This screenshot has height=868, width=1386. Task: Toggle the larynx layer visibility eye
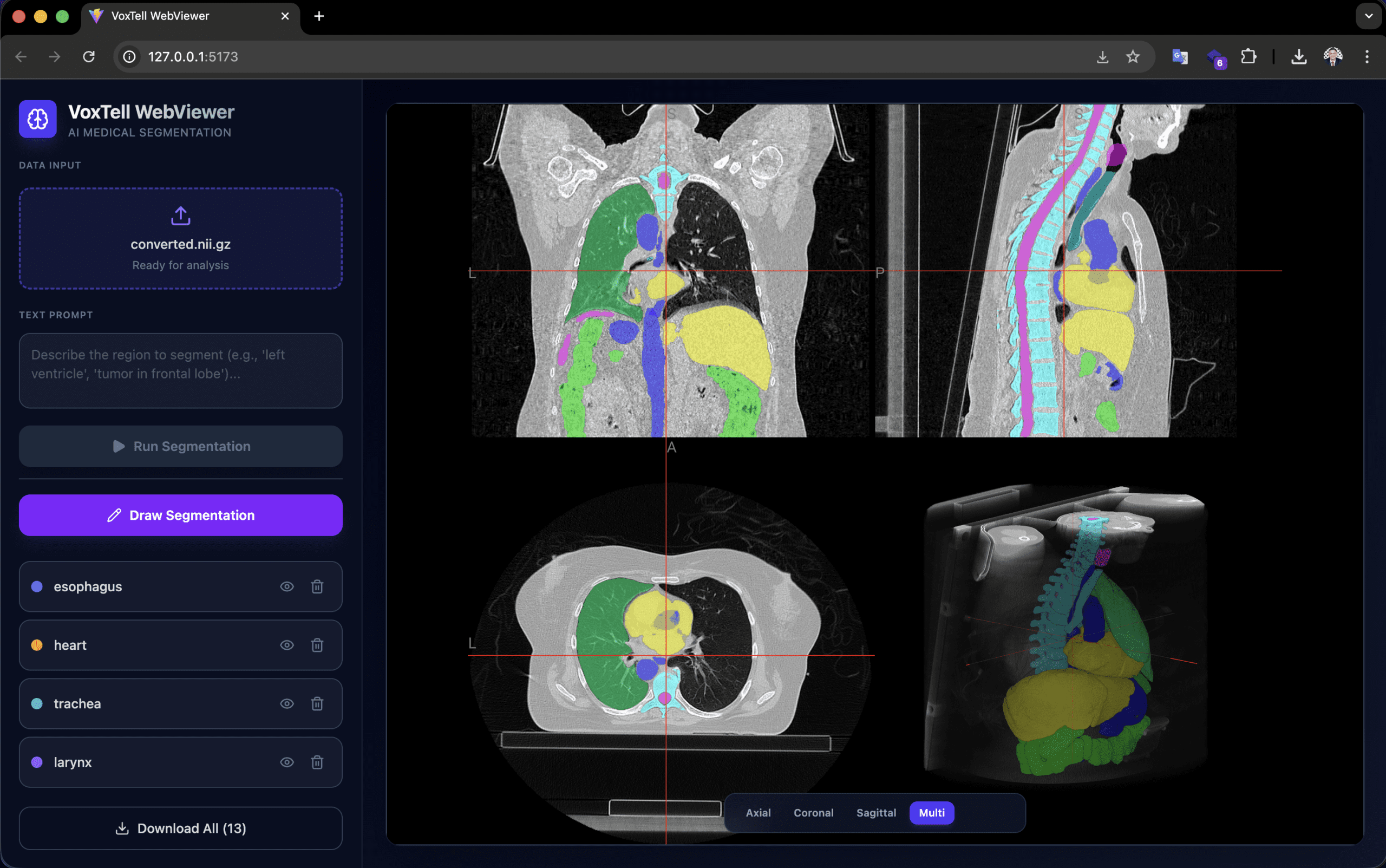coord(287,762)
